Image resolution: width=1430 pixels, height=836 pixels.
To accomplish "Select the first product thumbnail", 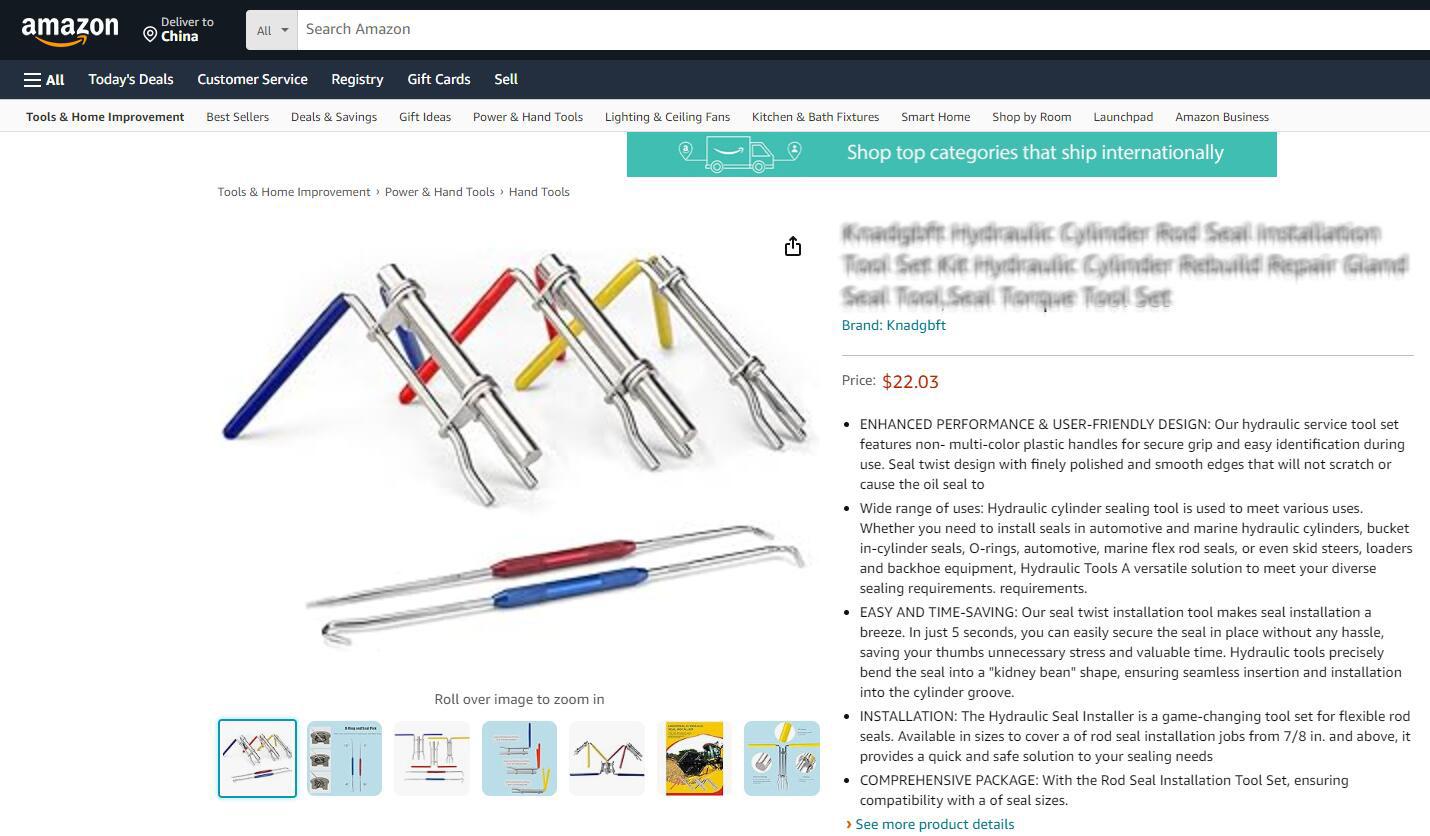I will click(x=257, y=758).
